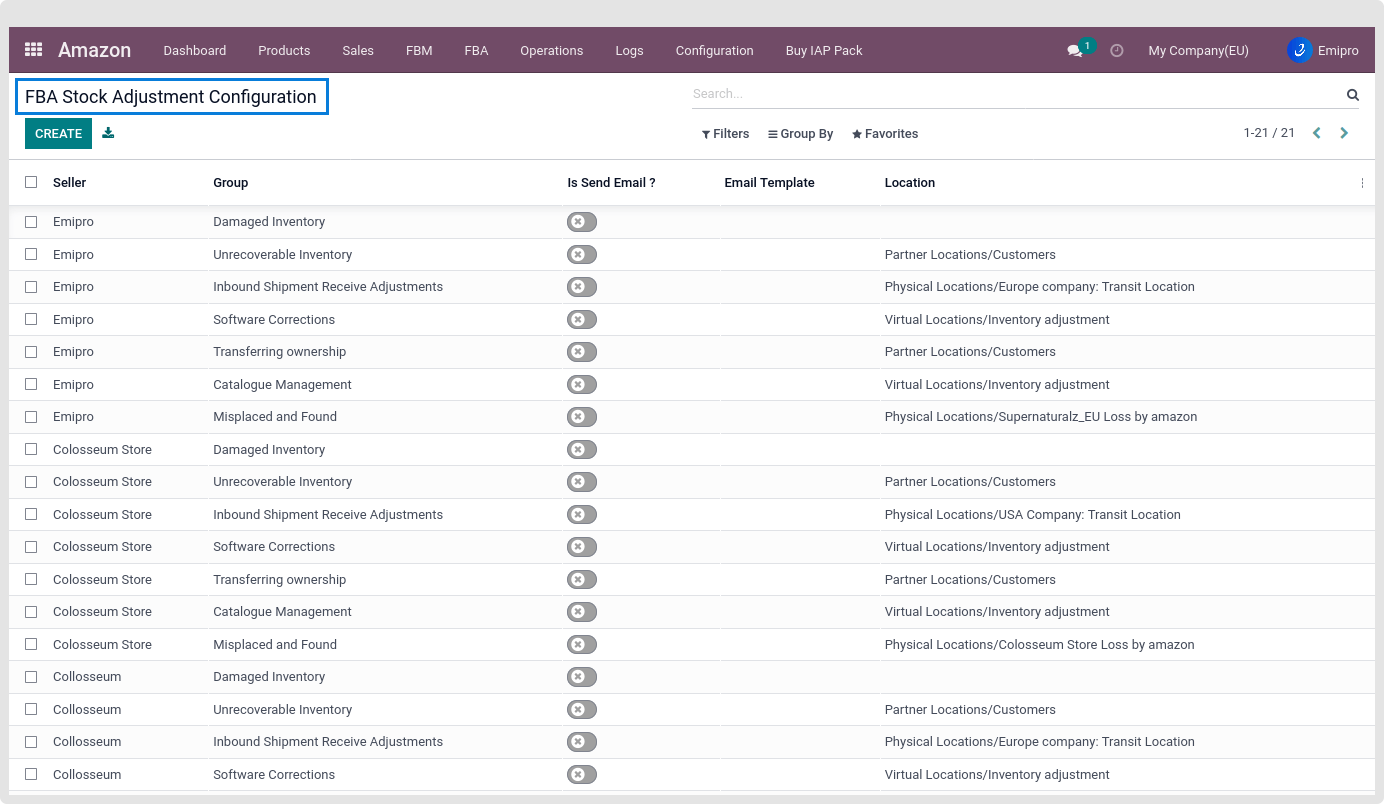Select all rows header checkbox
Viewport: 1384px width, 804px height.
(31, 182)
